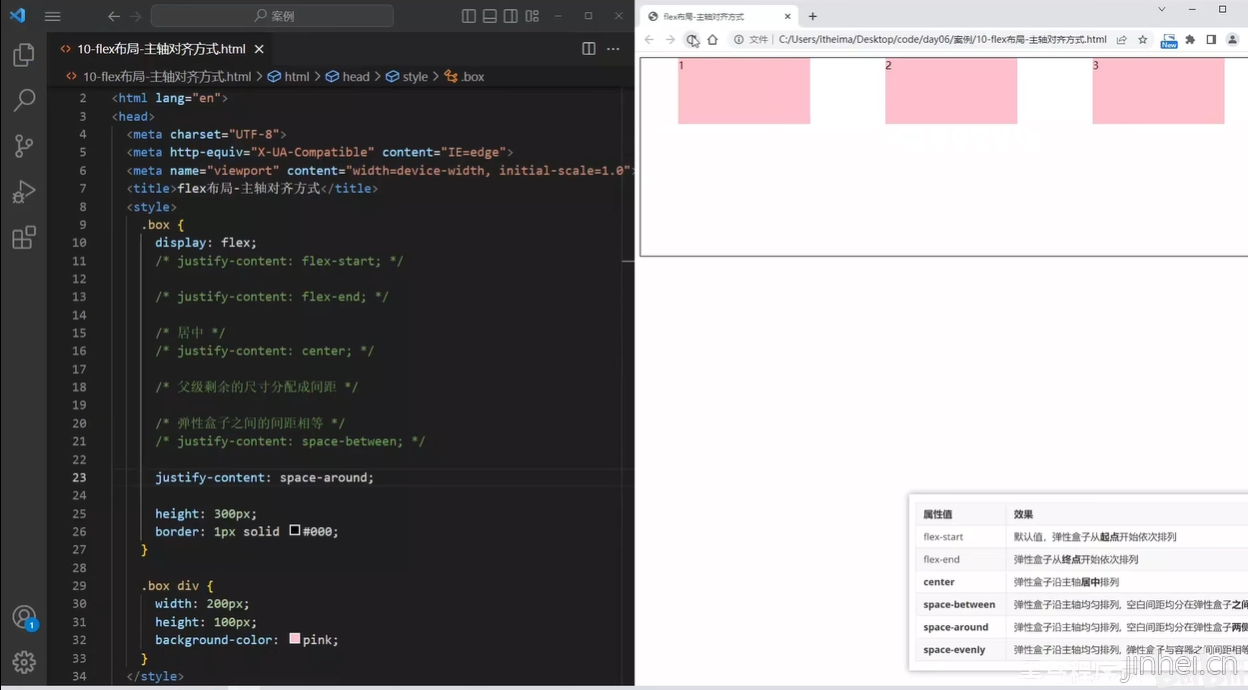
Task: Toggle bottom panel layout icon
Action: pos(490,16)
